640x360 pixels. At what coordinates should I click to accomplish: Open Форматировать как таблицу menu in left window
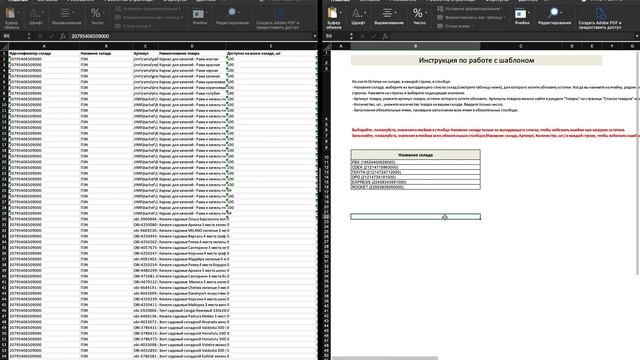click(149, 18)
